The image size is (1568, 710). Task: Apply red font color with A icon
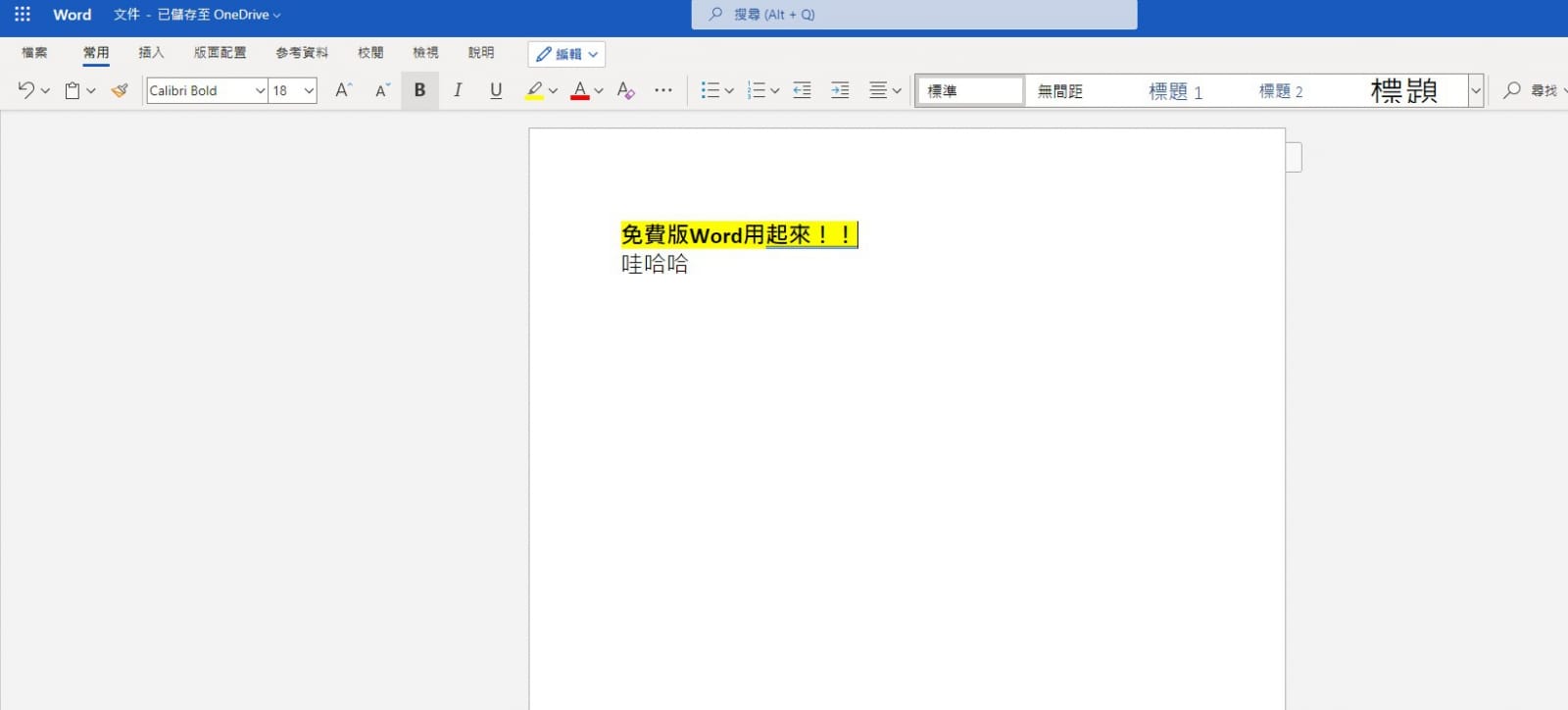coord(580,90)
